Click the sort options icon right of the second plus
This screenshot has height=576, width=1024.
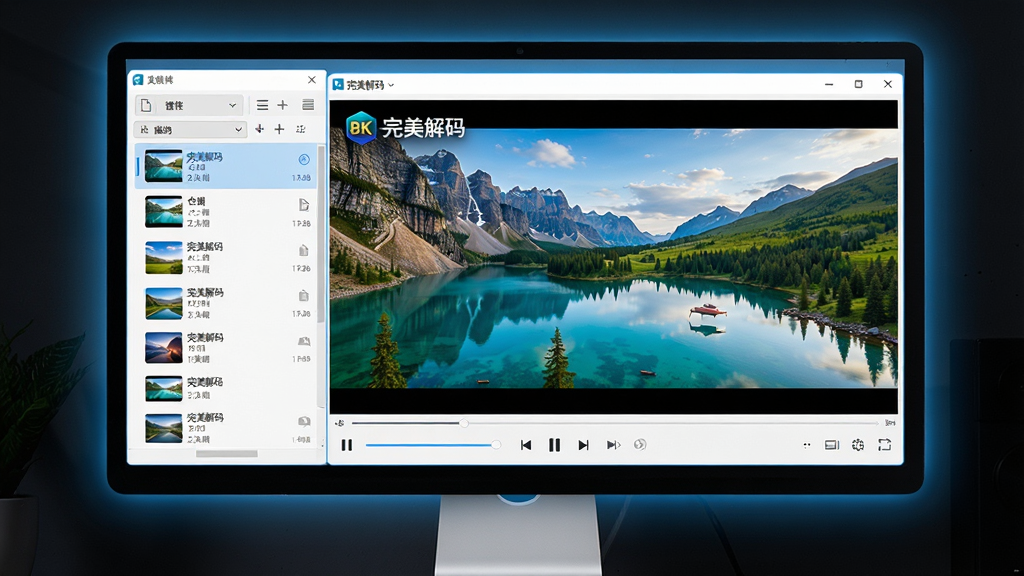[300, 129]
